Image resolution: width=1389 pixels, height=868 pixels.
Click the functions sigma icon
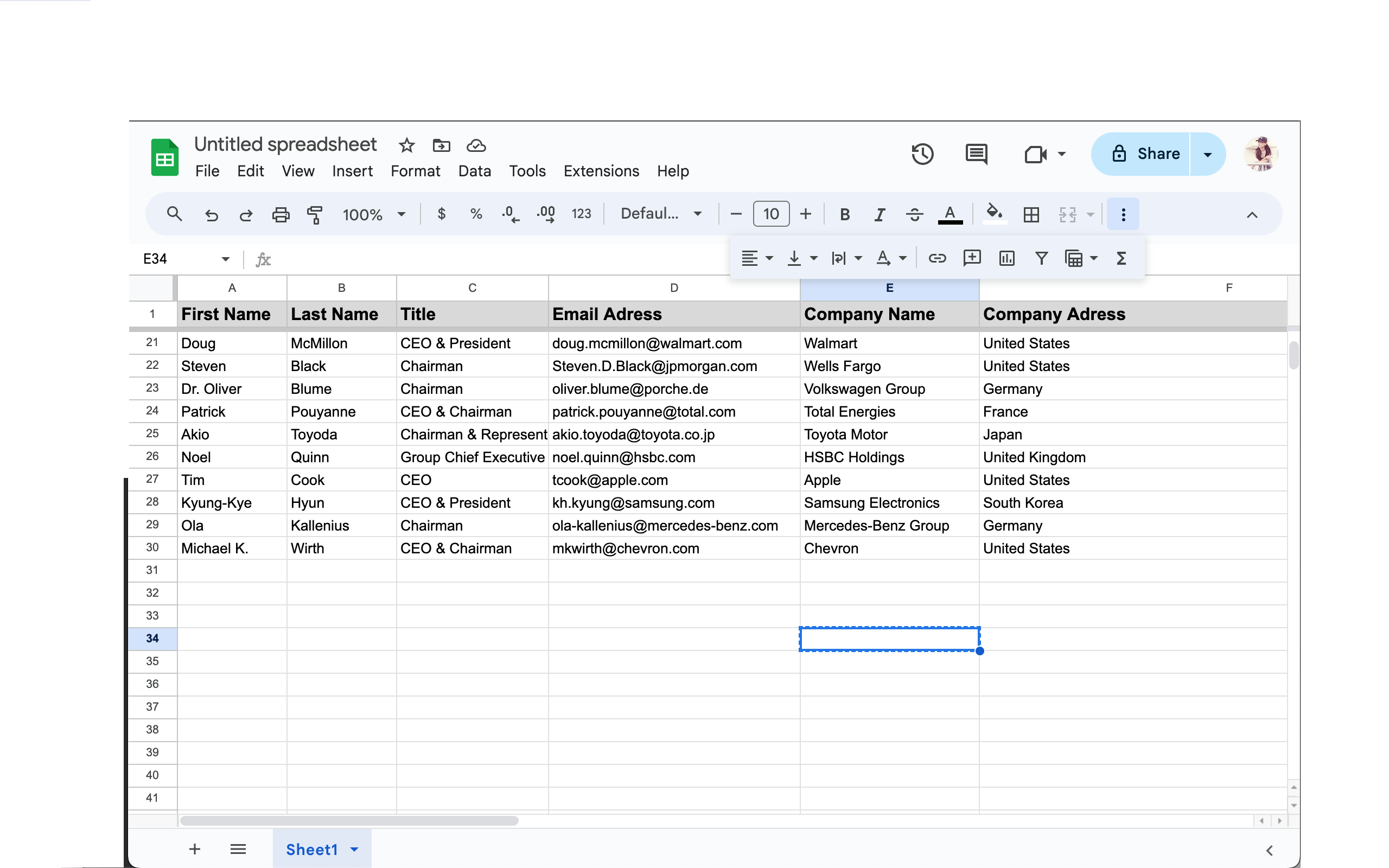[1121, 258]
